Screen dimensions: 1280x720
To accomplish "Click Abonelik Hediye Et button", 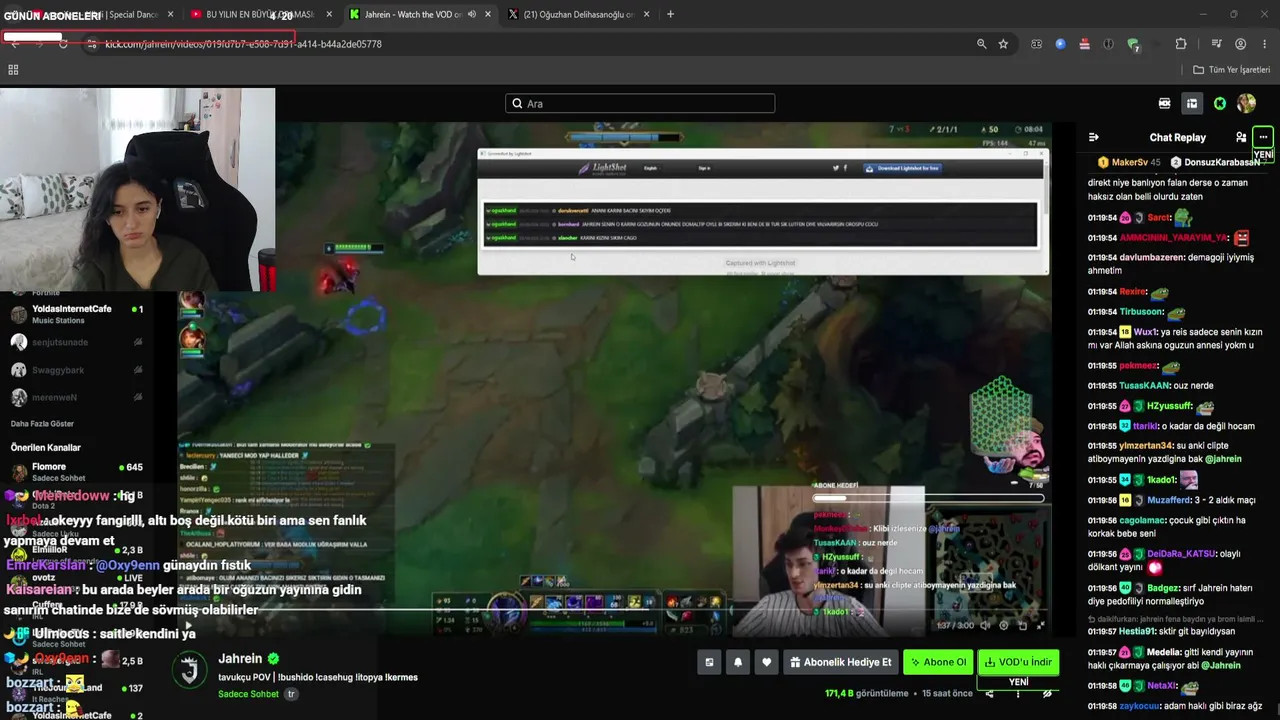I will point(840,662).
